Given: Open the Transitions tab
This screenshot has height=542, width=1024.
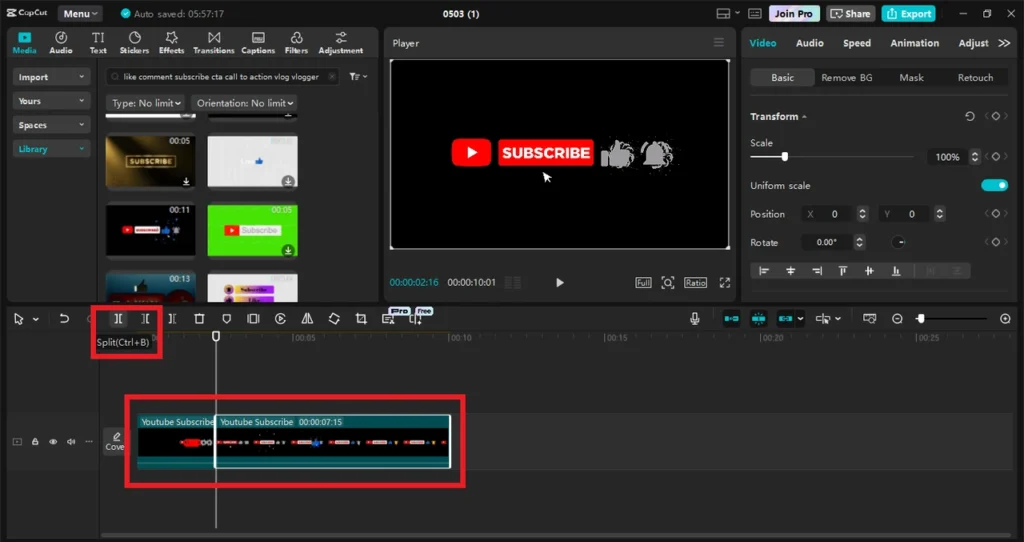Looking at the screenshot, I should (x=214, y=42).
